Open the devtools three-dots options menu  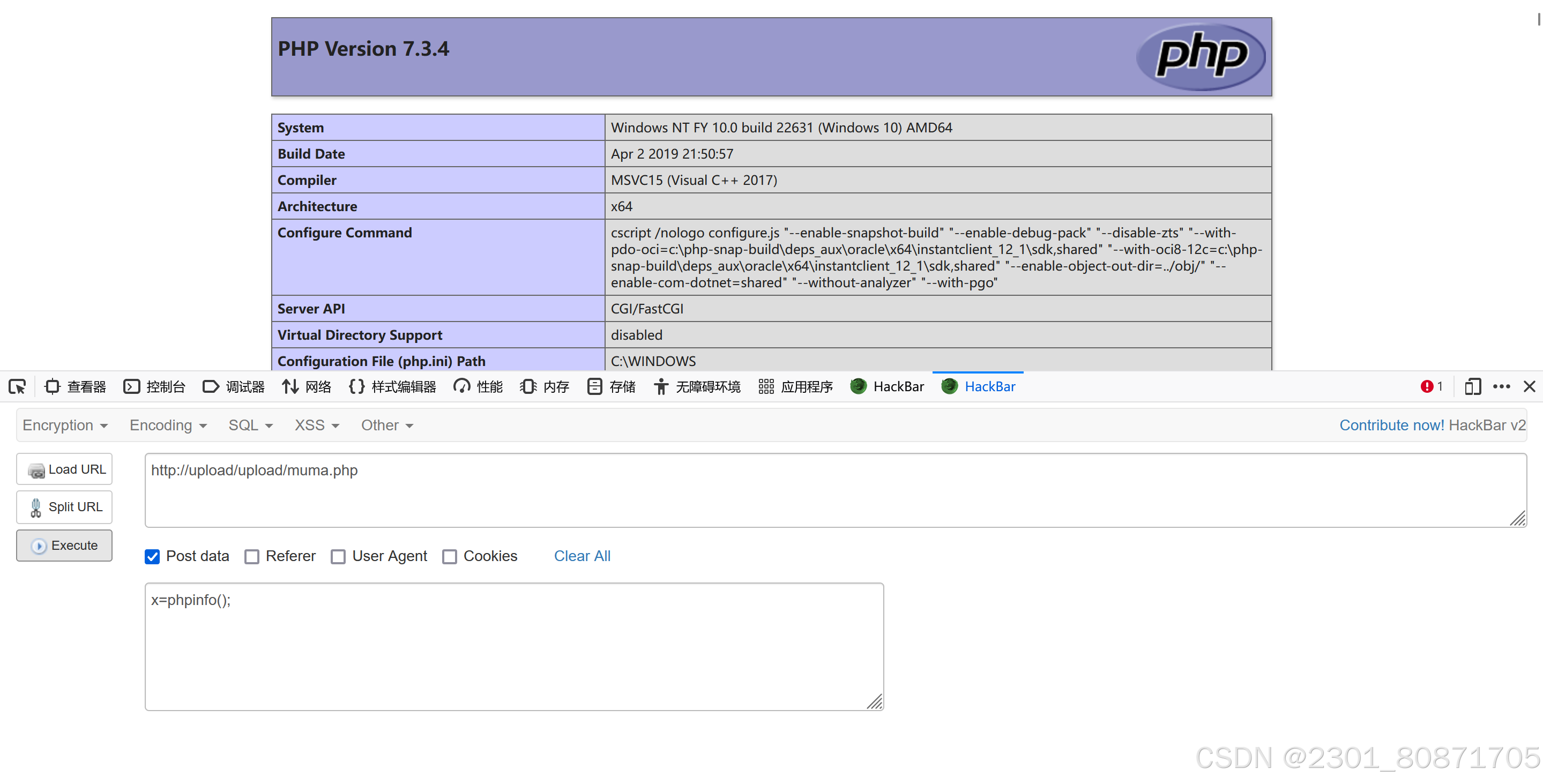(x=1501, y=386)
